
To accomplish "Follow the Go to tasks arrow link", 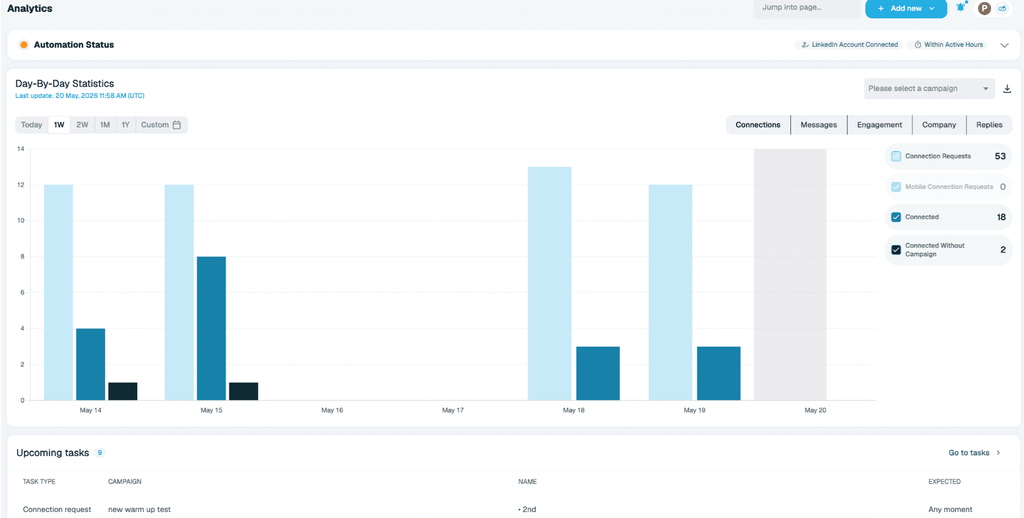I will click(x=974, y=453).
